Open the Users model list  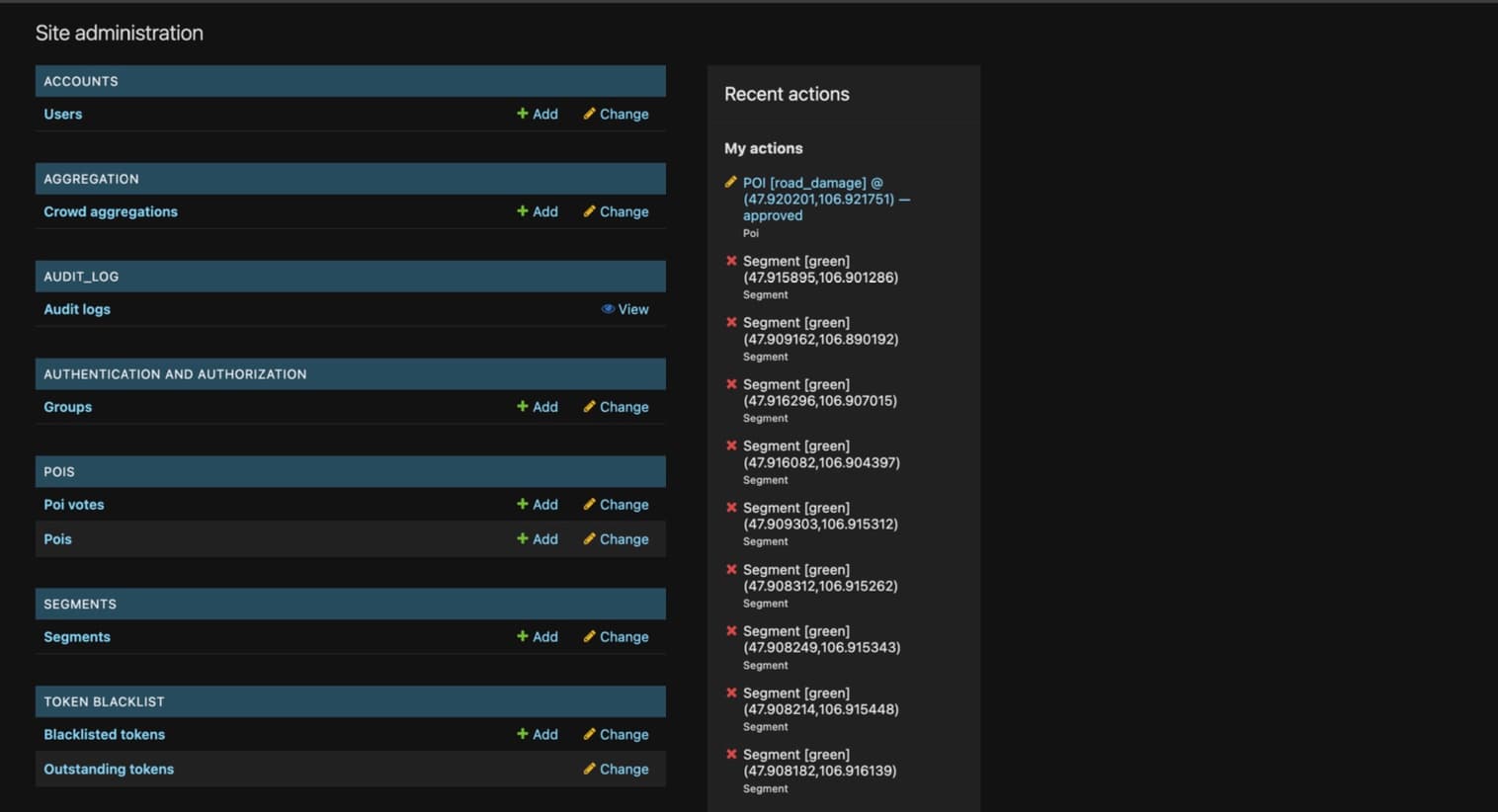coord(63,114)
